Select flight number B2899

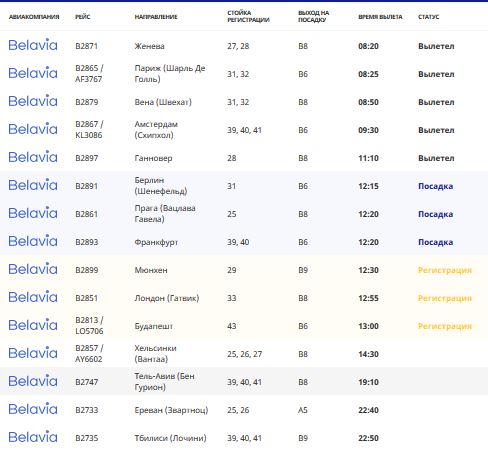click(x=87, y=270)
